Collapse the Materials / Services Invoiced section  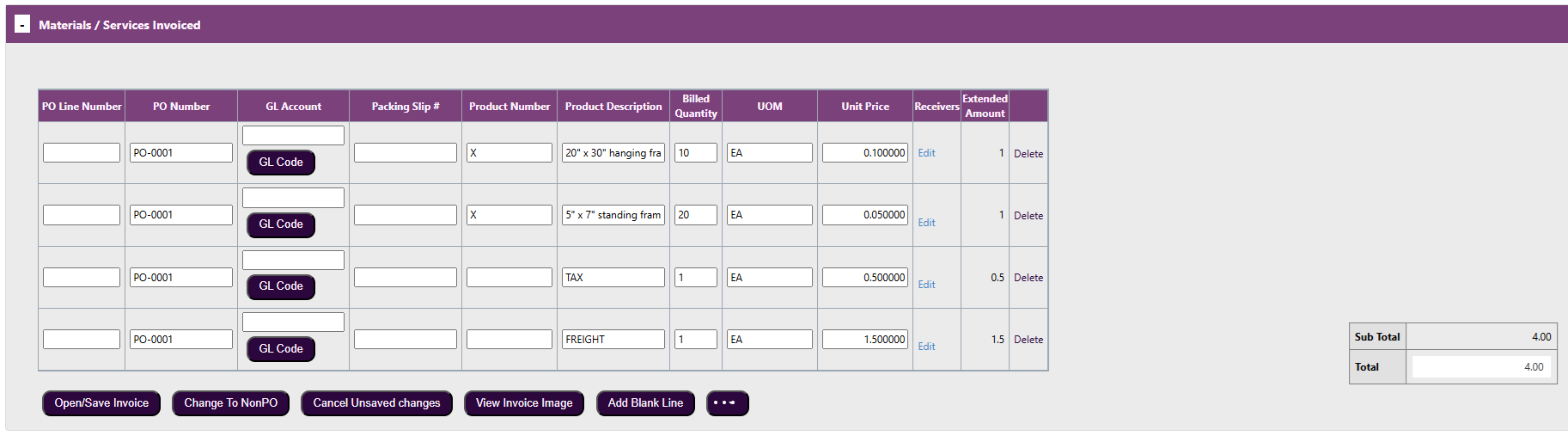(22, 25)
